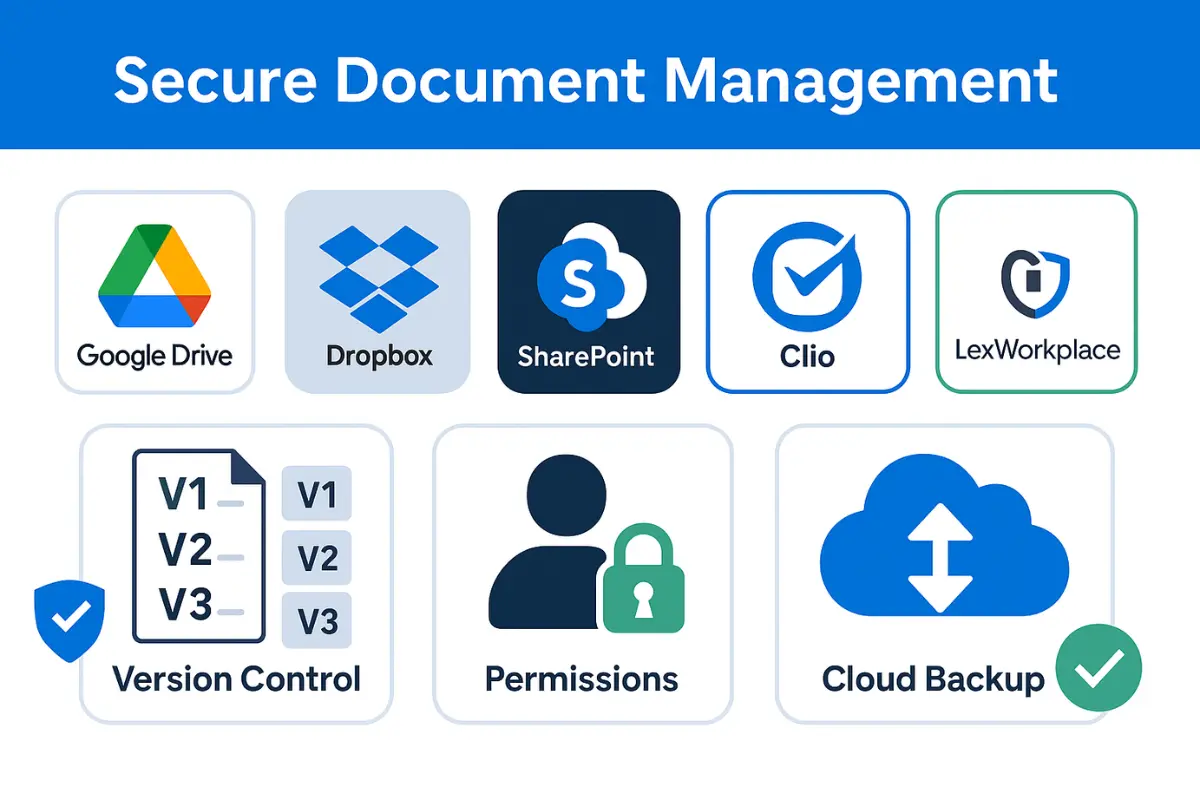The height and width of the screenshot is (800, 1200).
Task: Select the V1 version chip
Action: pyautogui.click(x=318, y=493)
